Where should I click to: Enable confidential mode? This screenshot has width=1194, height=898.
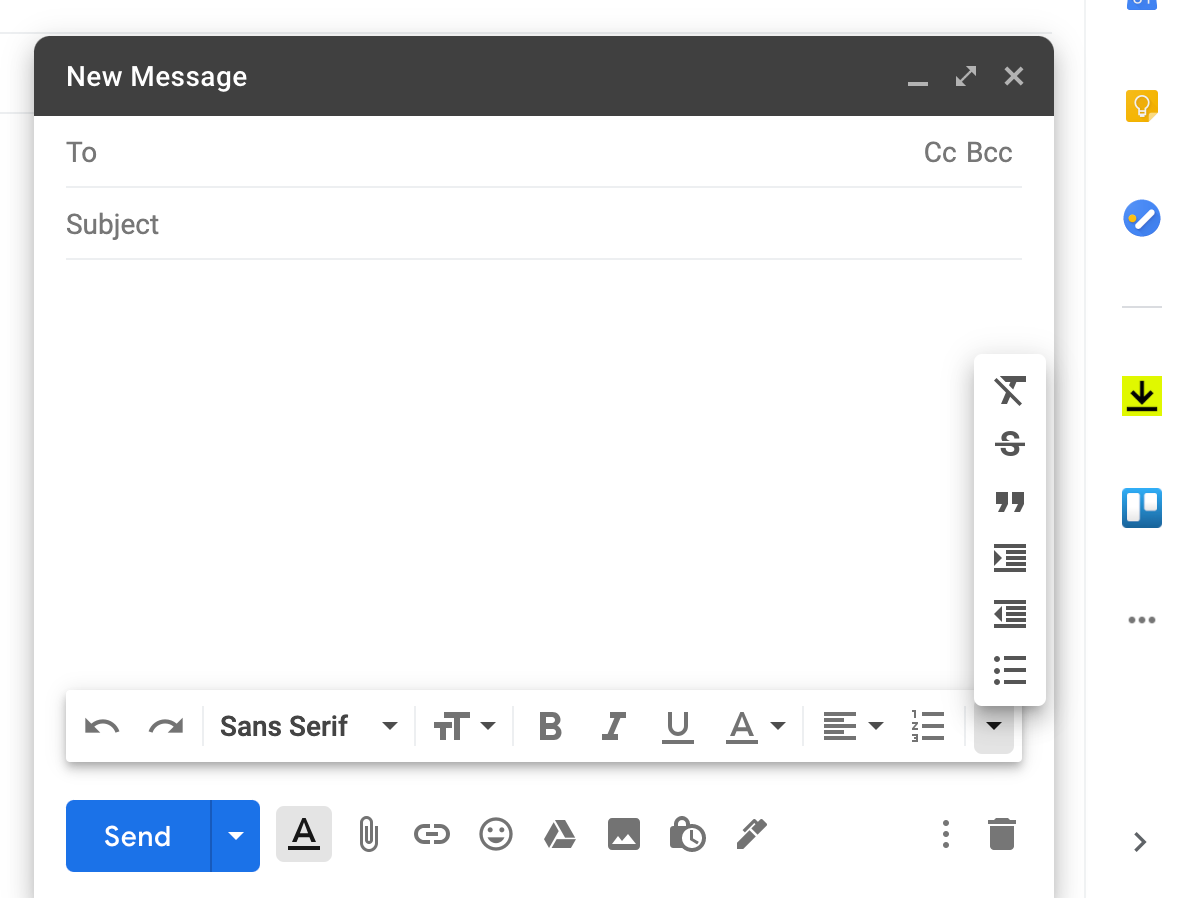(688, 834)
